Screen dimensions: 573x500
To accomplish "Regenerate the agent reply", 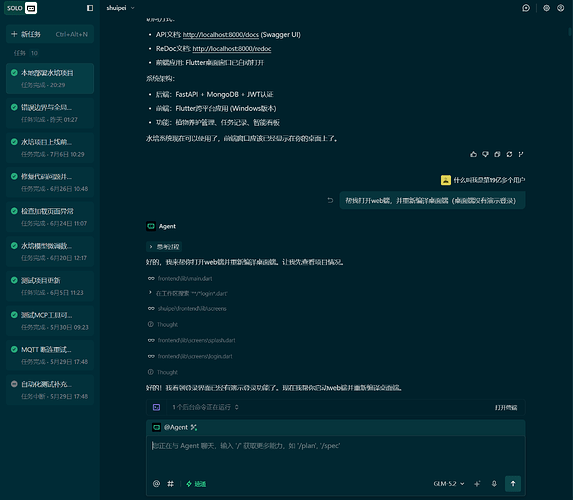I will point(509,154).
